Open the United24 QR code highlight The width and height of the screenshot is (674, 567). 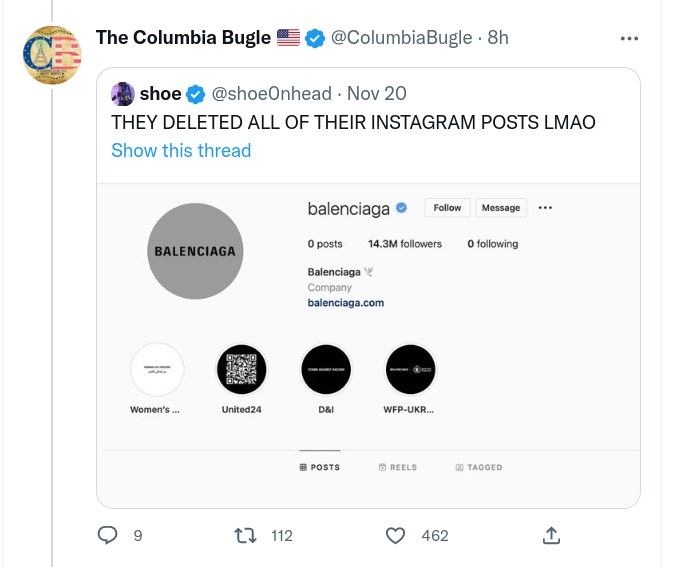(242, 370)
